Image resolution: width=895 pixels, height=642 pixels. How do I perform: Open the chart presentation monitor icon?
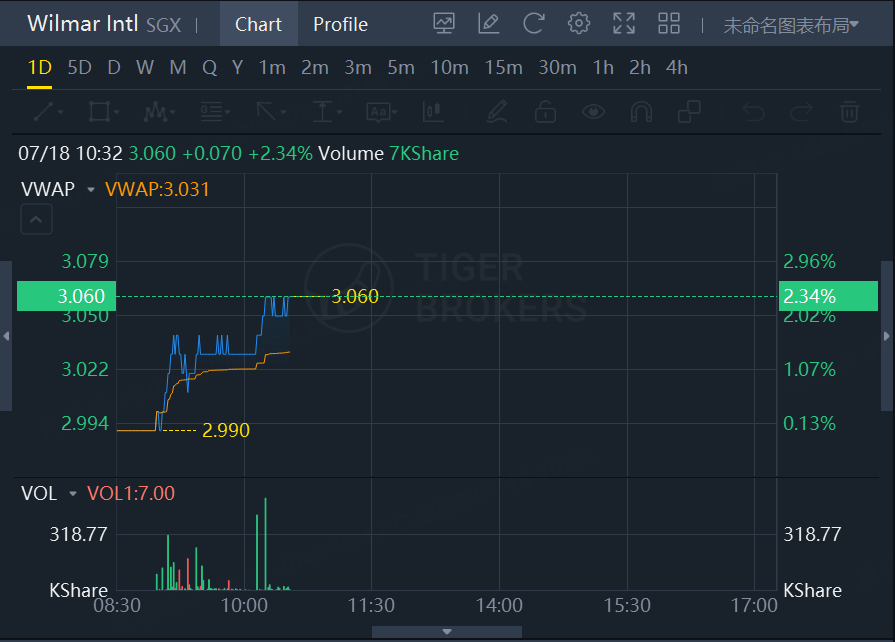[444, 24]
